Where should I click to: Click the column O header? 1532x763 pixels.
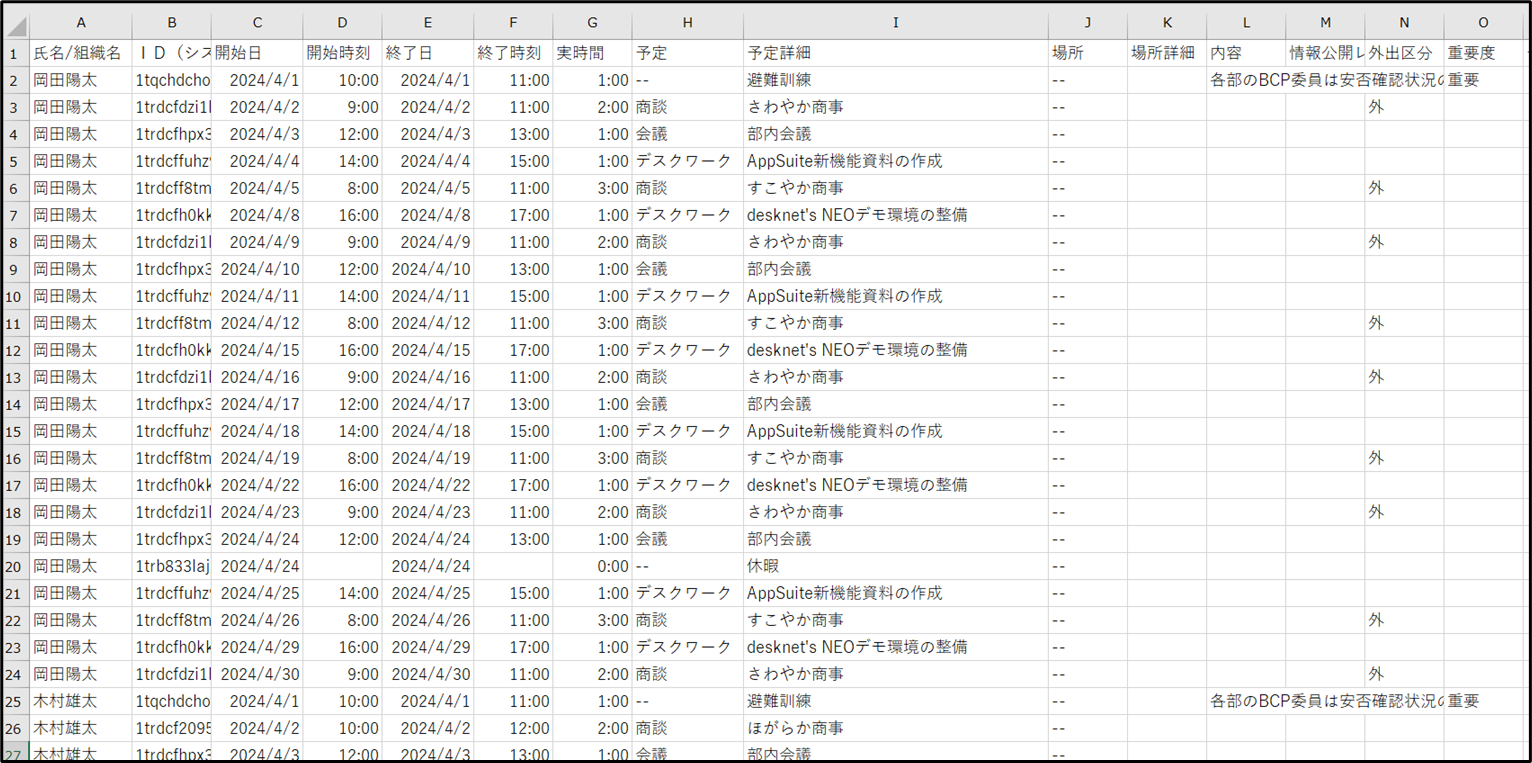click(x=1482, y=23)
